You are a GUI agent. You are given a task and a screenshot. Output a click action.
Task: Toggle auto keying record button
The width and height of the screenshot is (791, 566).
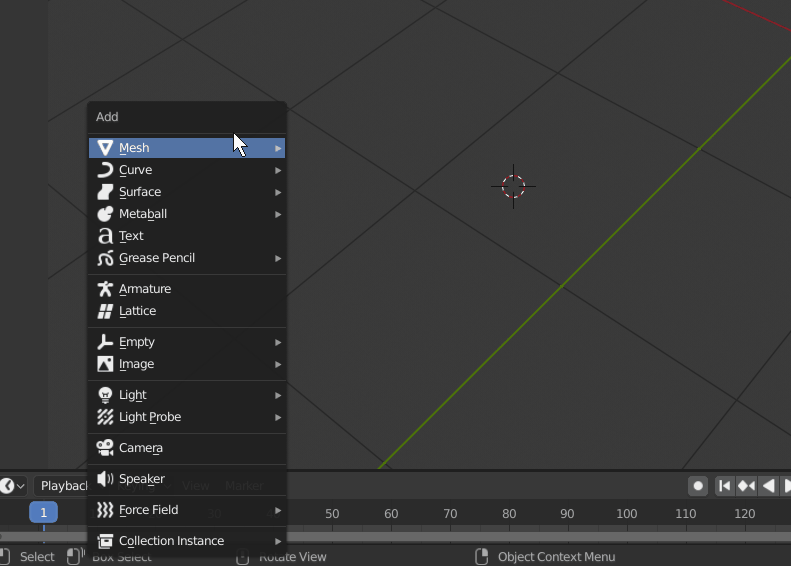[x=698, y=486]
